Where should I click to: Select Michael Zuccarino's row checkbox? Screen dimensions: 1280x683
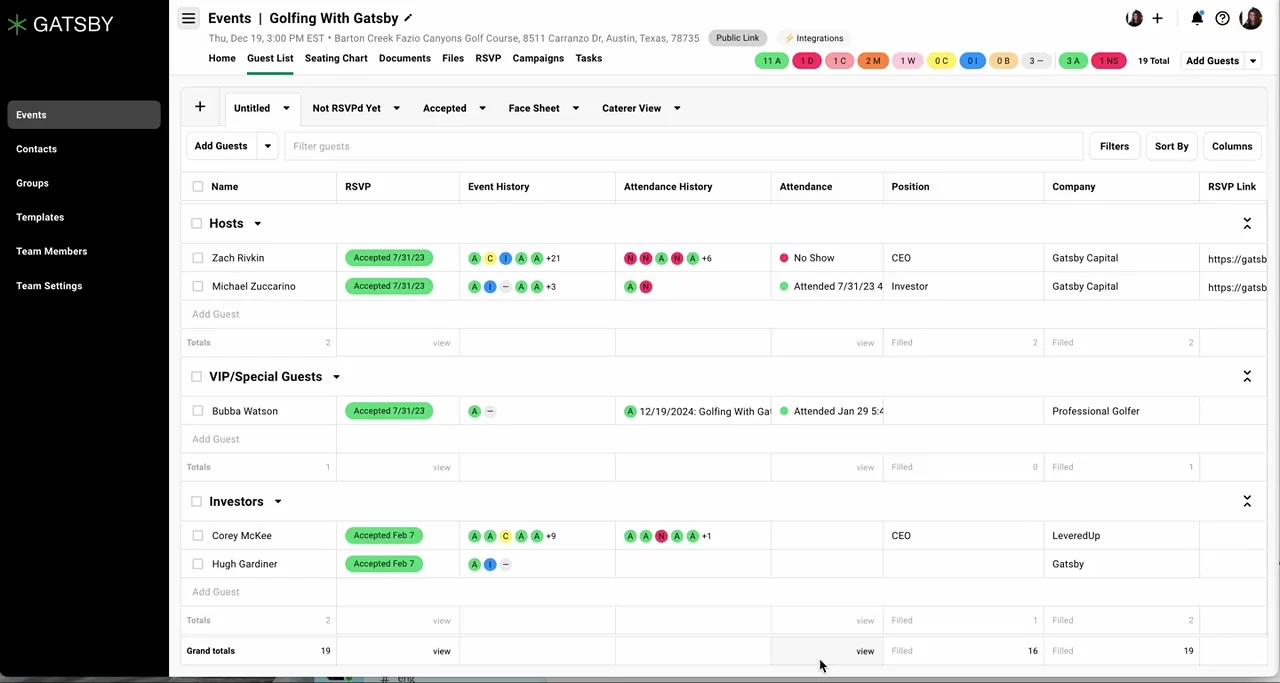pyautogui.click(x=197, y=286)
